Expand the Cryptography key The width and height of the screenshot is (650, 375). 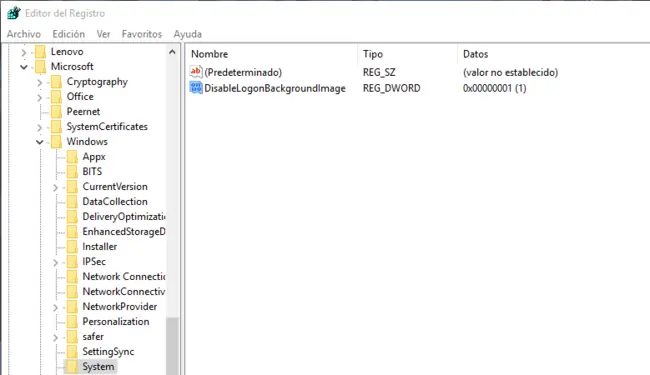pos(39,82)
